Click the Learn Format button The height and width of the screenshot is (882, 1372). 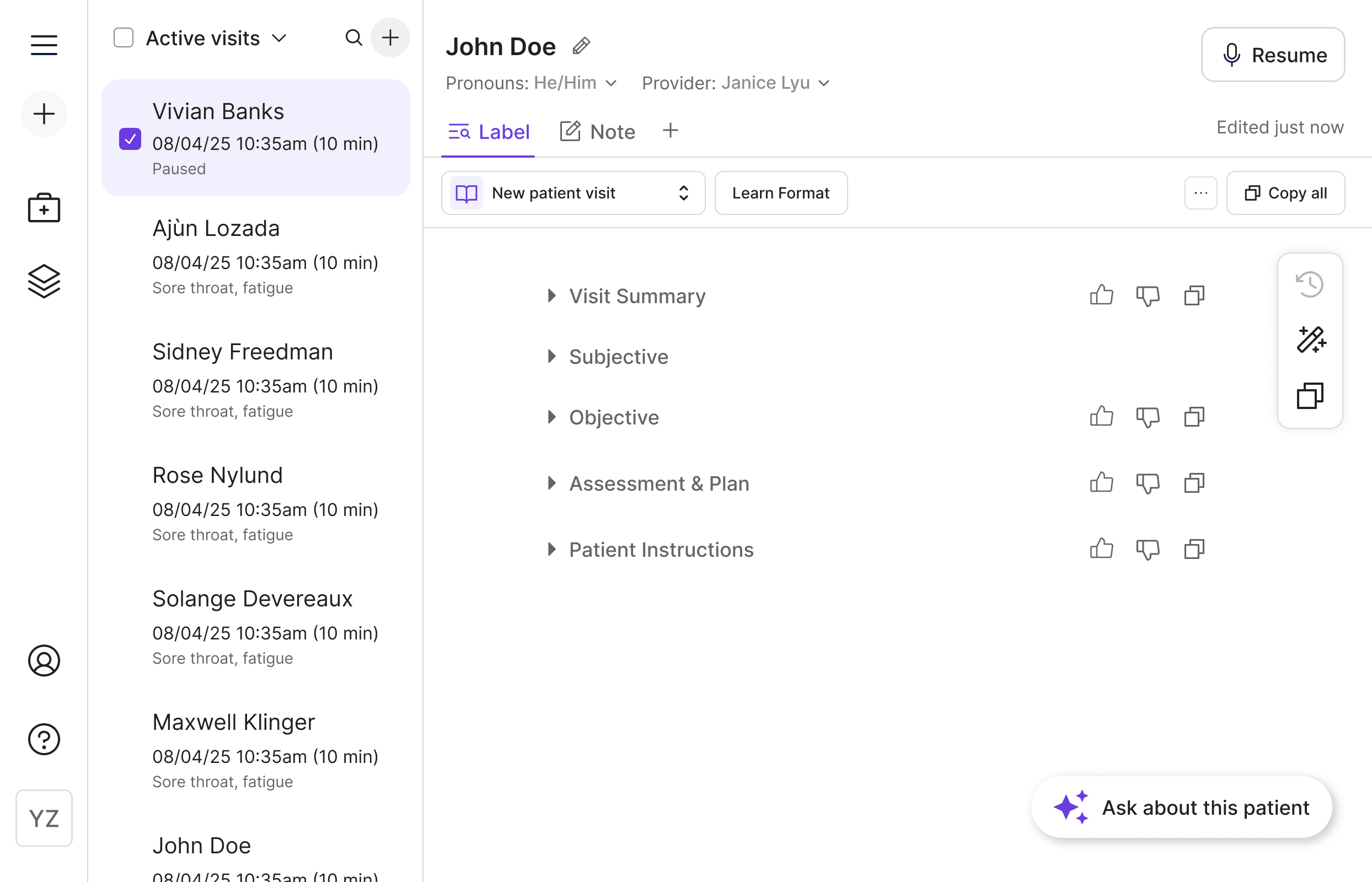click(781, 193)
